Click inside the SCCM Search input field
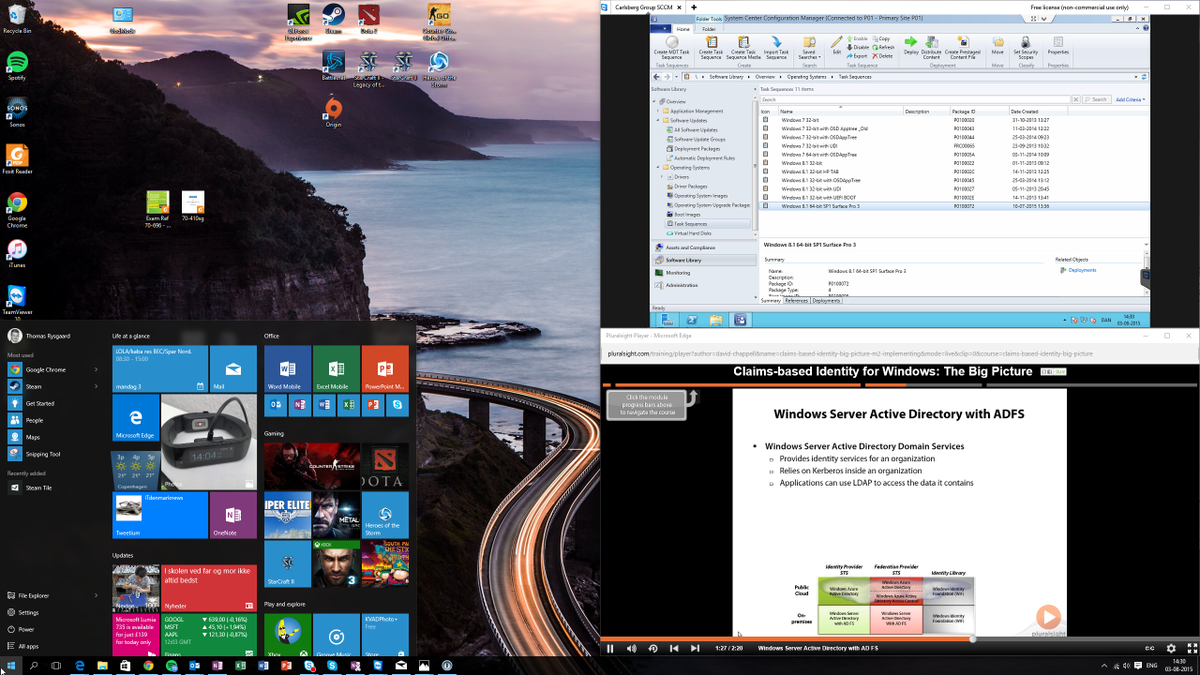1200x675 pixels. click(915, 100)
